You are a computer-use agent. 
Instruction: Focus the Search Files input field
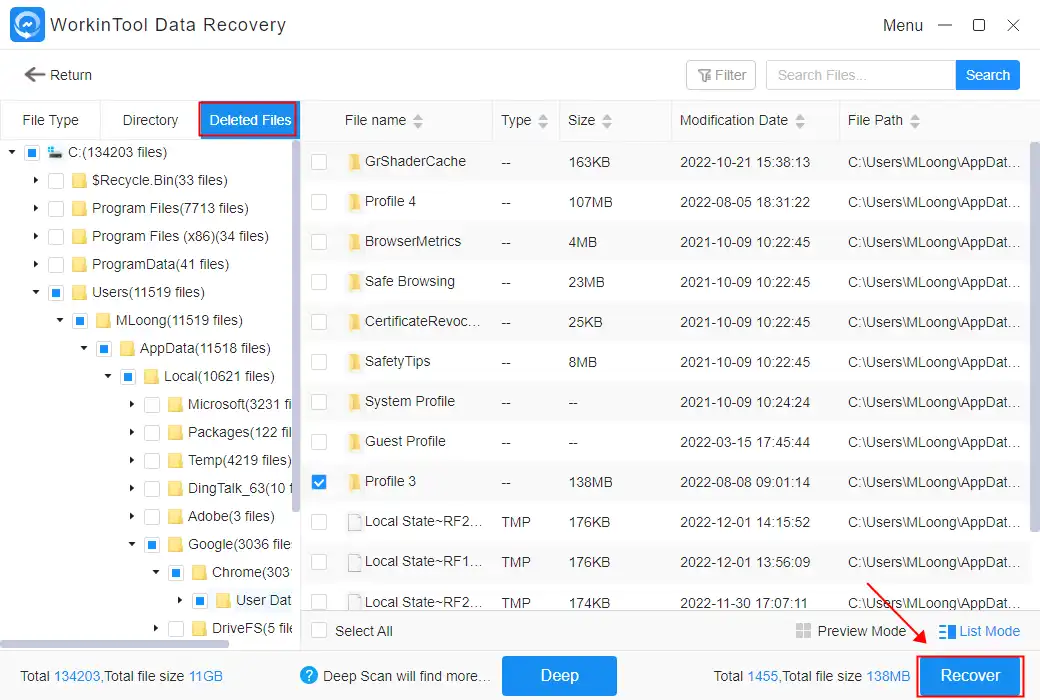coord(860,75)
